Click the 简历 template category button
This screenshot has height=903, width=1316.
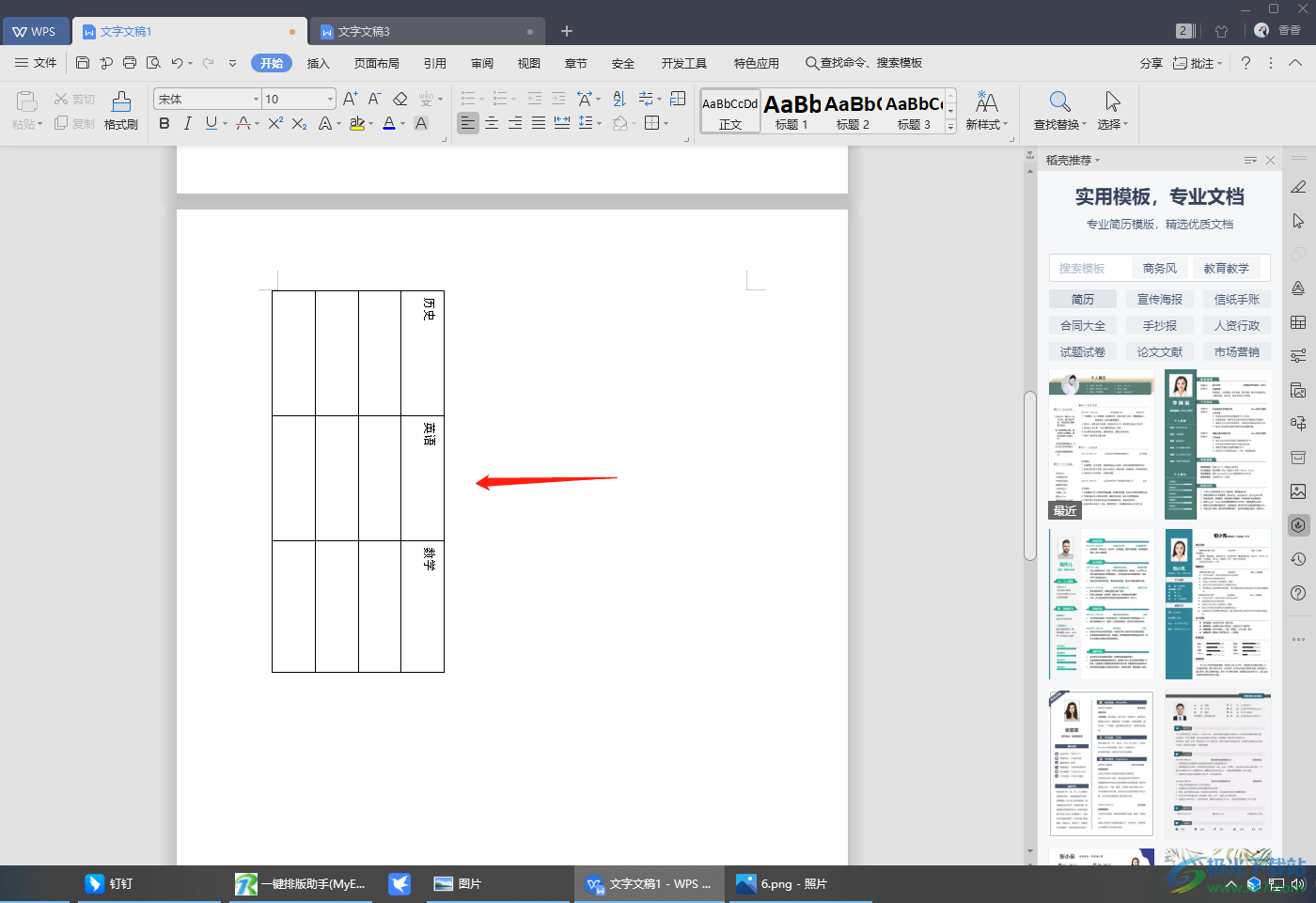[1082, 299]
